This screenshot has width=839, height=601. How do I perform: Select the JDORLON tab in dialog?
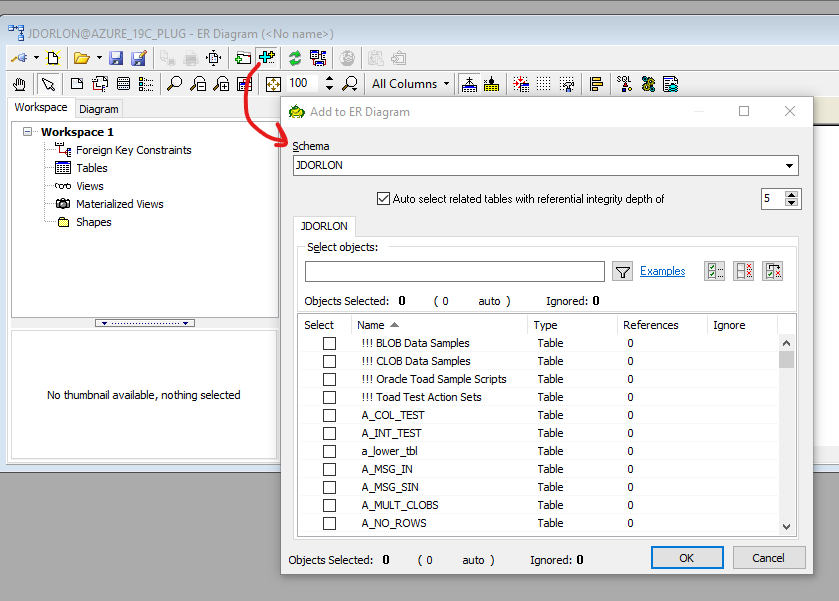point(324,226)
